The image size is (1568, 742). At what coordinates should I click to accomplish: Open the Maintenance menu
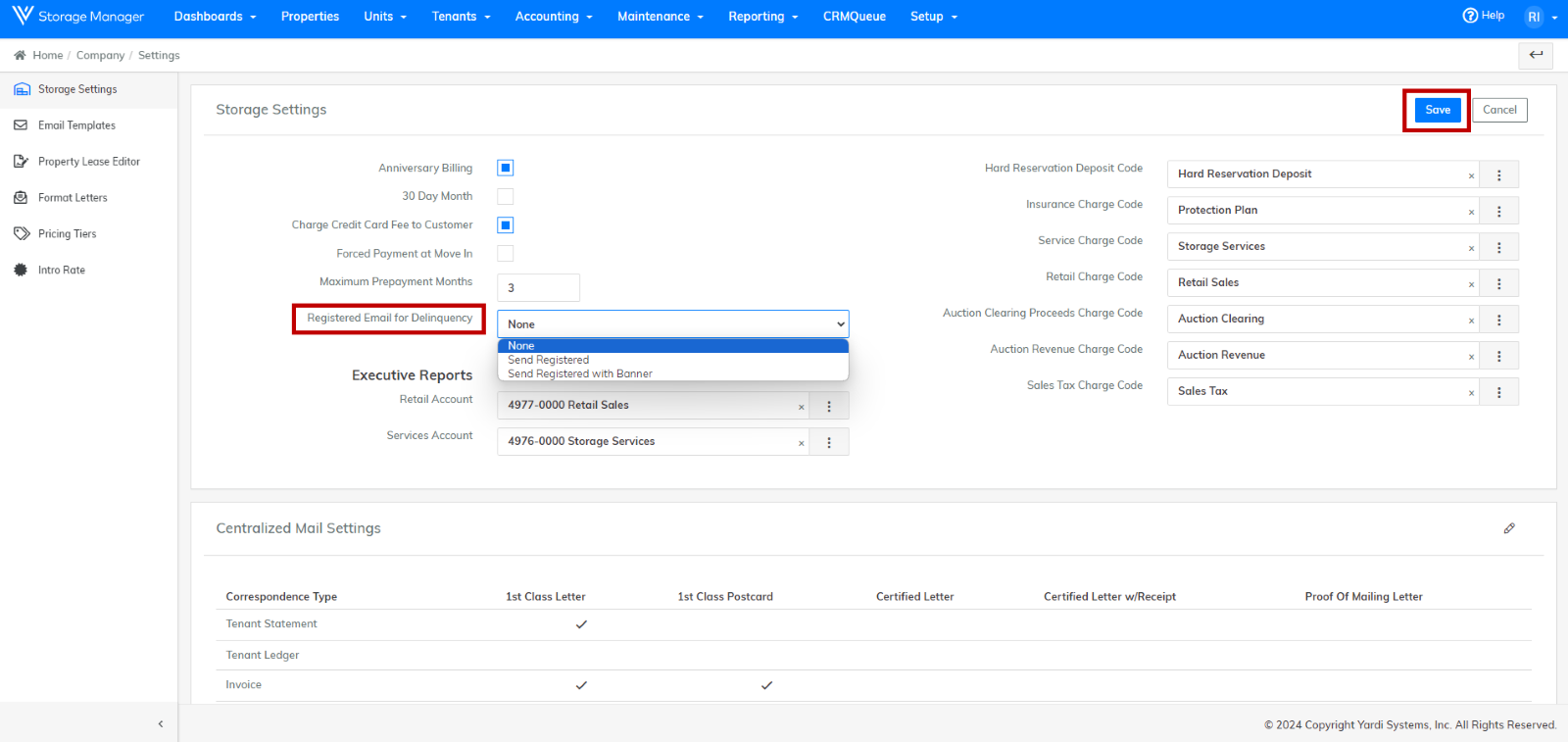click(x=661, y=17)
